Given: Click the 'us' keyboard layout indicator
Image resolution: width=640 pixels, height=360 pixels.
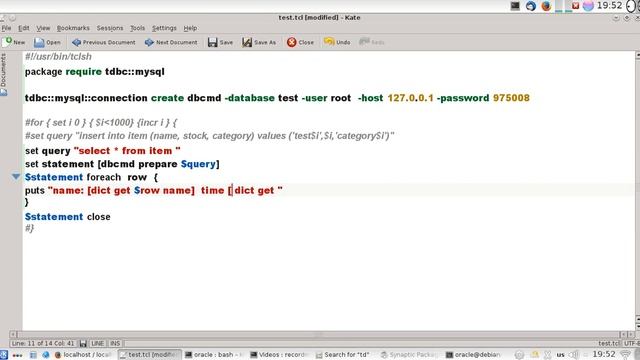Looking at the screenshot, I should point(561,355).
